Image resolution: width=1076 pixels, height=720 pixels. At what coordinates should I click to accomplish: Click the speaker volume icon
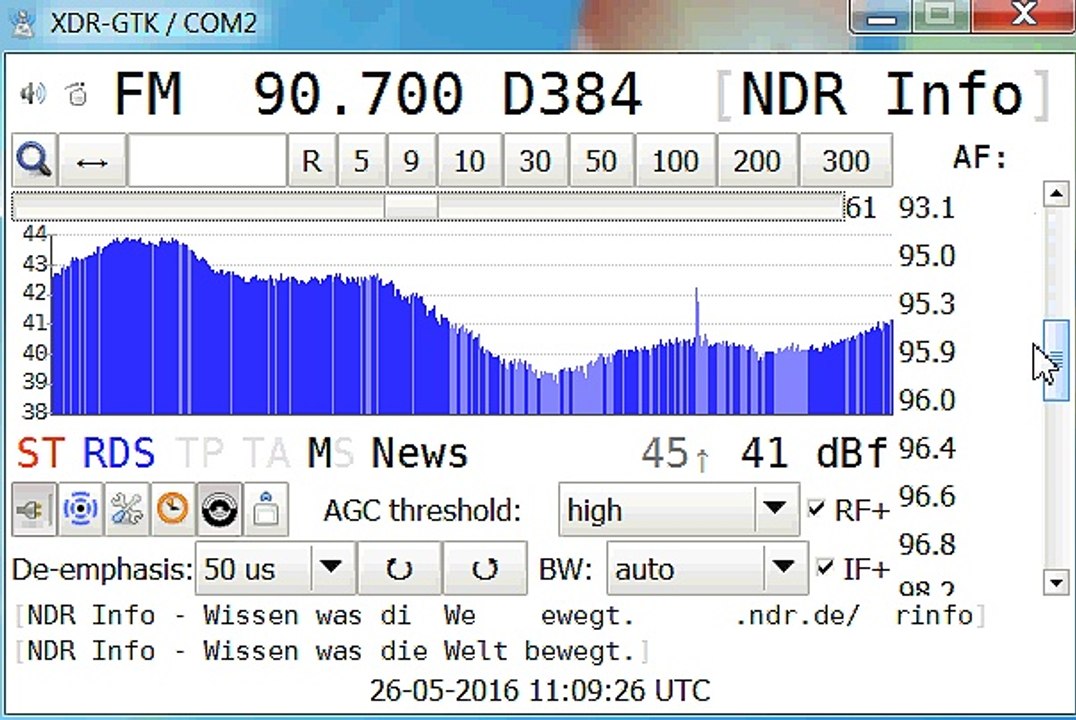pyautogui.click(x=32, y=93)
